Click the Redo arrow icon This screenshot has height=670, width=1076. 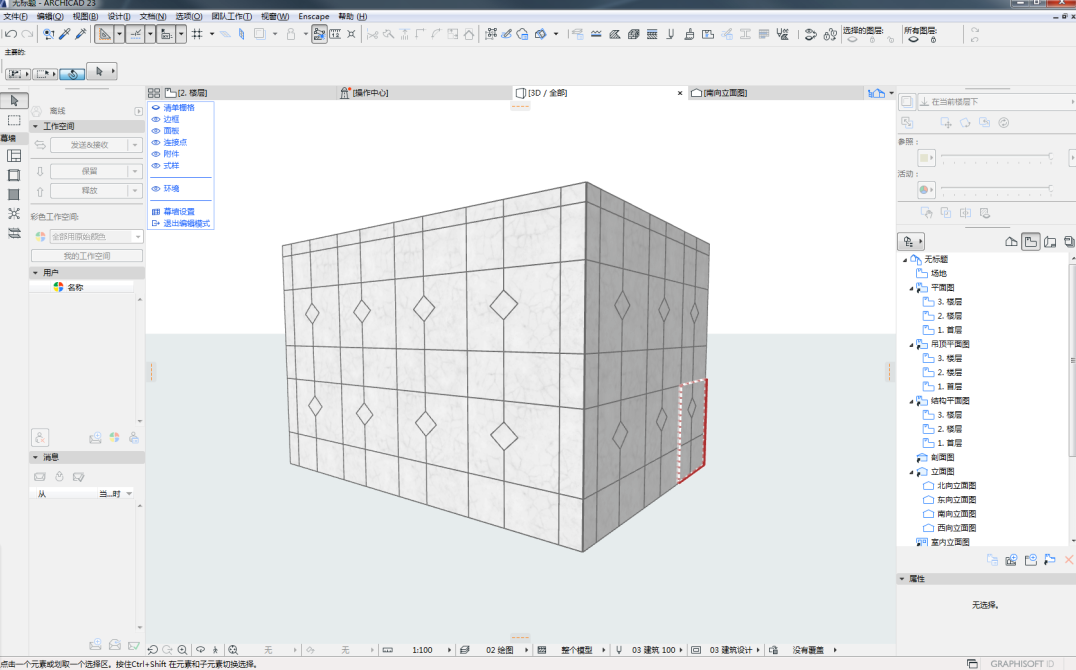click(27, 34)
